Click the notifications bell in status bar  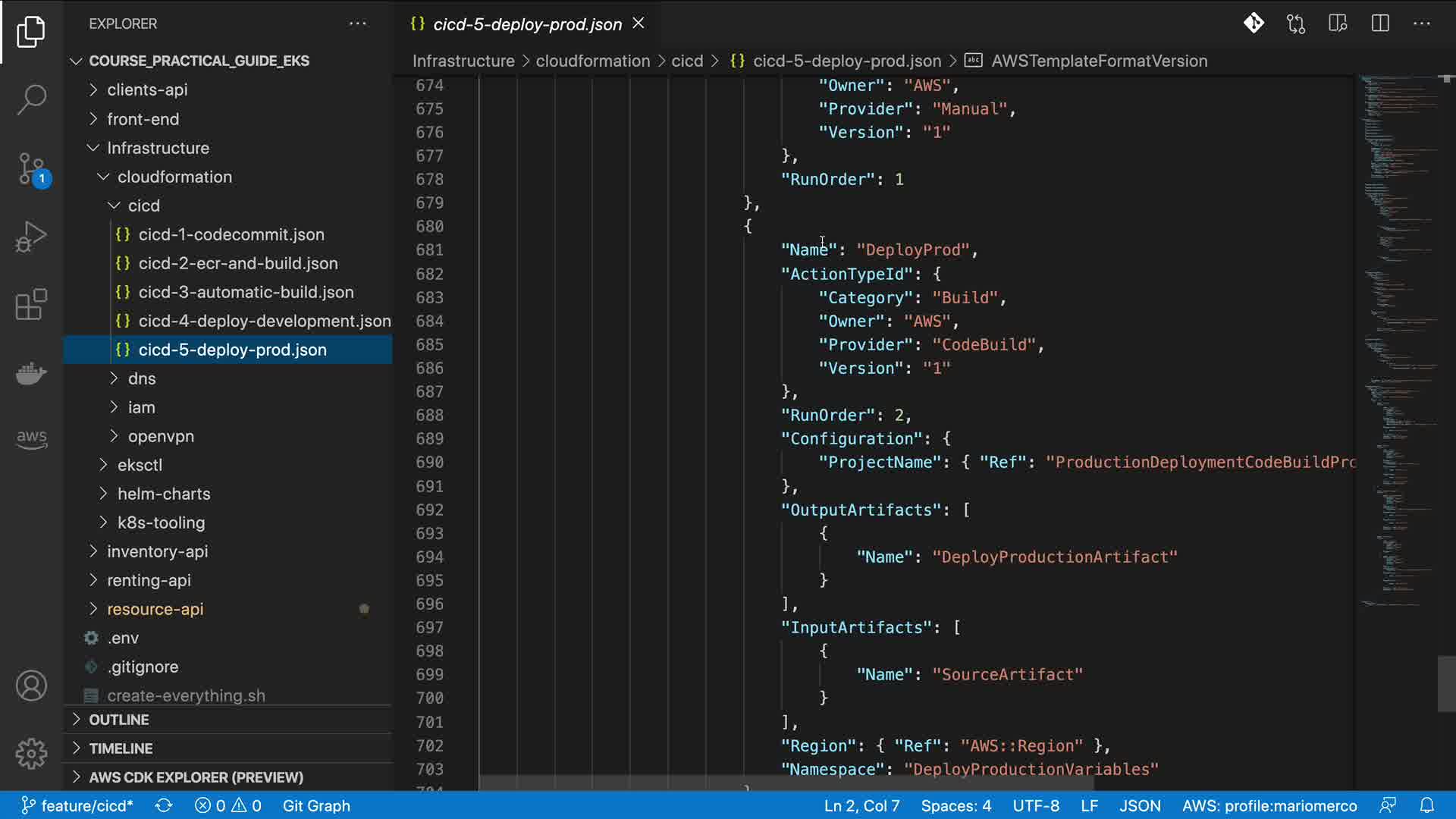[1426, 805]
